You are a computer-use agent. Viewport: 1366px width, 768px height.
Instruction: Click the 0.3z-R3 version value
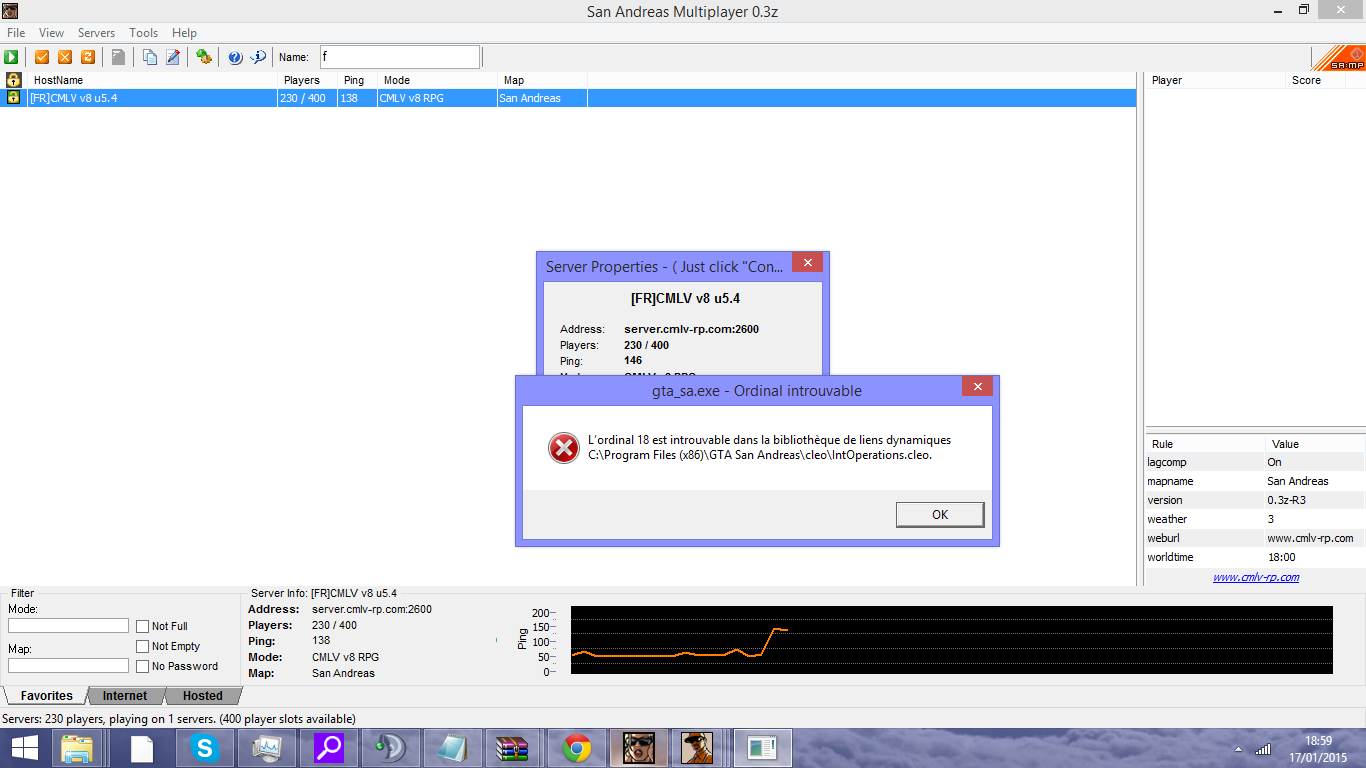1287,500
